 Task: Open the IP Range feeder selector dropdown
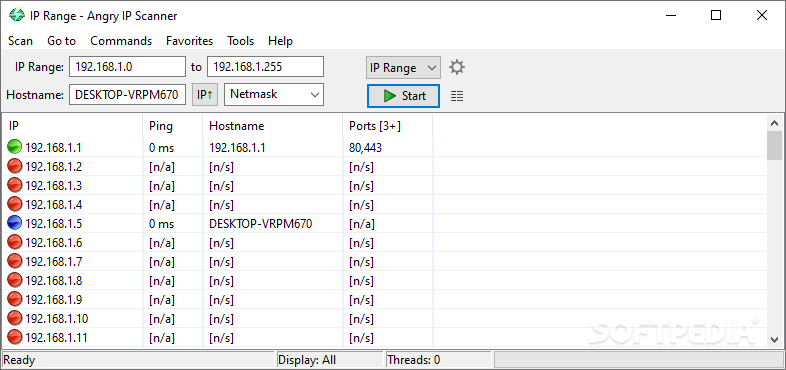click(x=404, y=68)
